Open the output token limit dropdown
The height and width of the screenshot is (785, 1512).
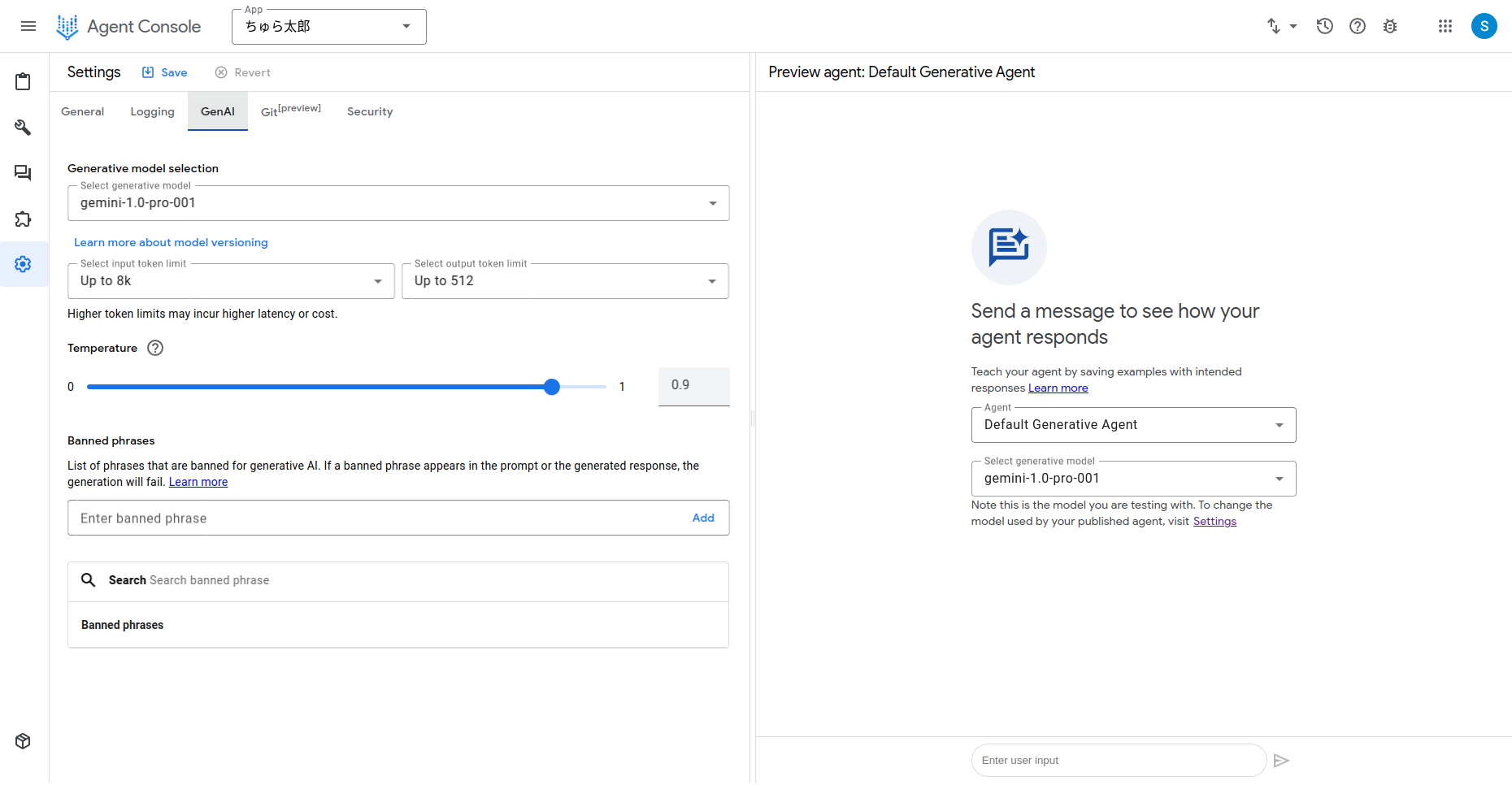565,281
